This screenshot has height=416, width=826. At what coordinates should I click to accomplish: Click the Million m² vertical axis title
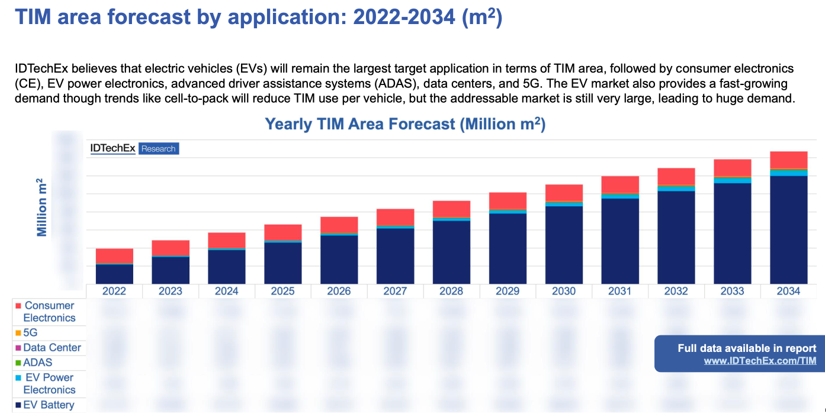[42, 207]
